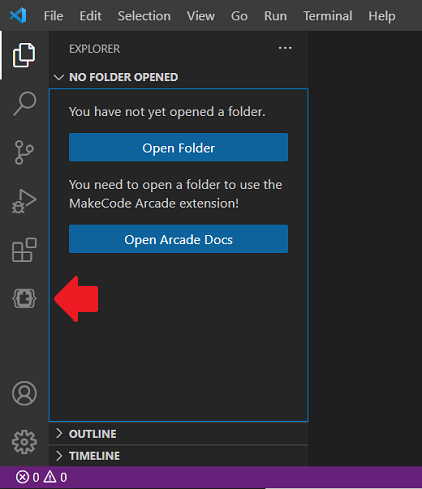Expand the Outline section

click(178, 434)
